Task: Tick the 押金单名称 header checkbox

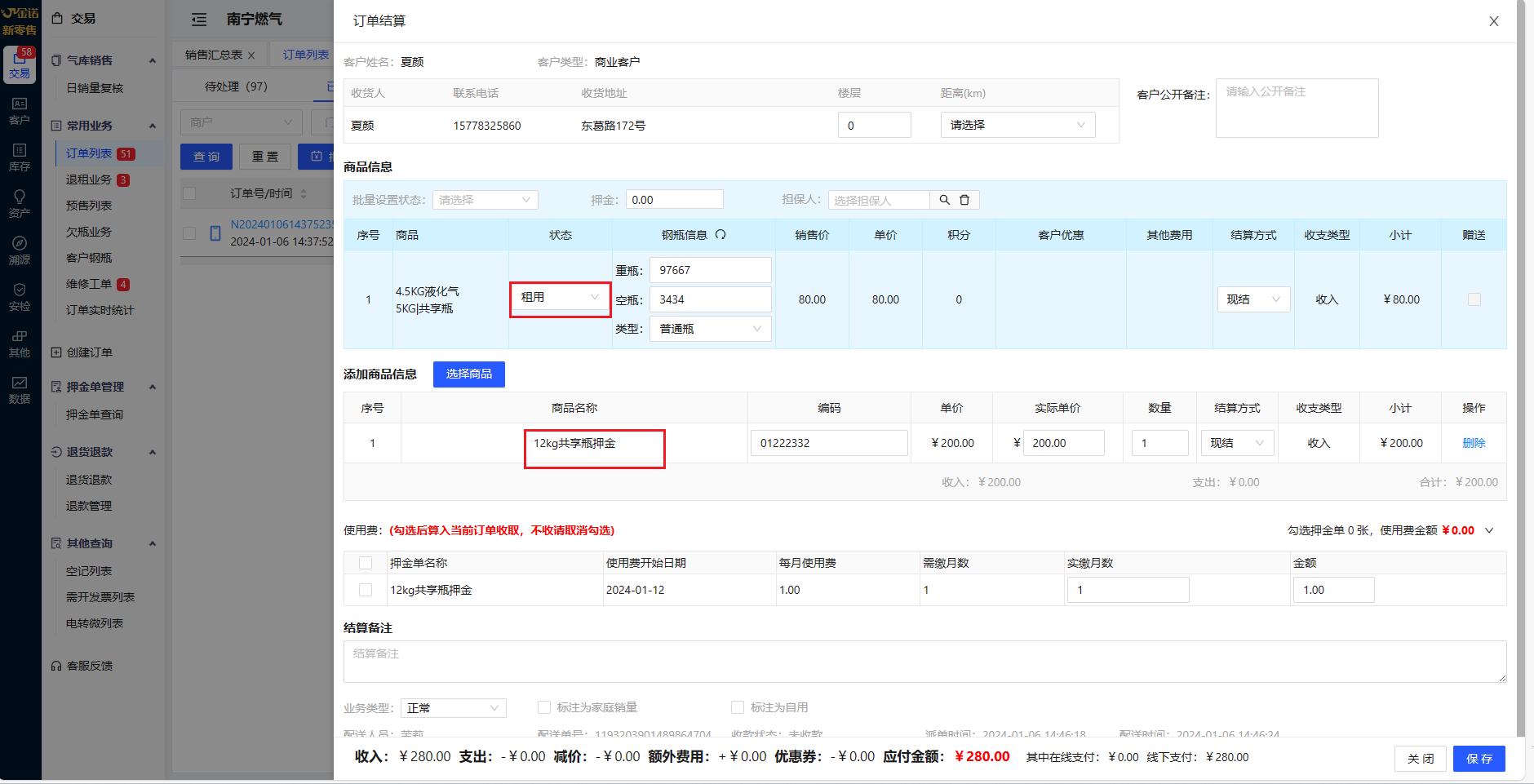Action: [366, 563]
